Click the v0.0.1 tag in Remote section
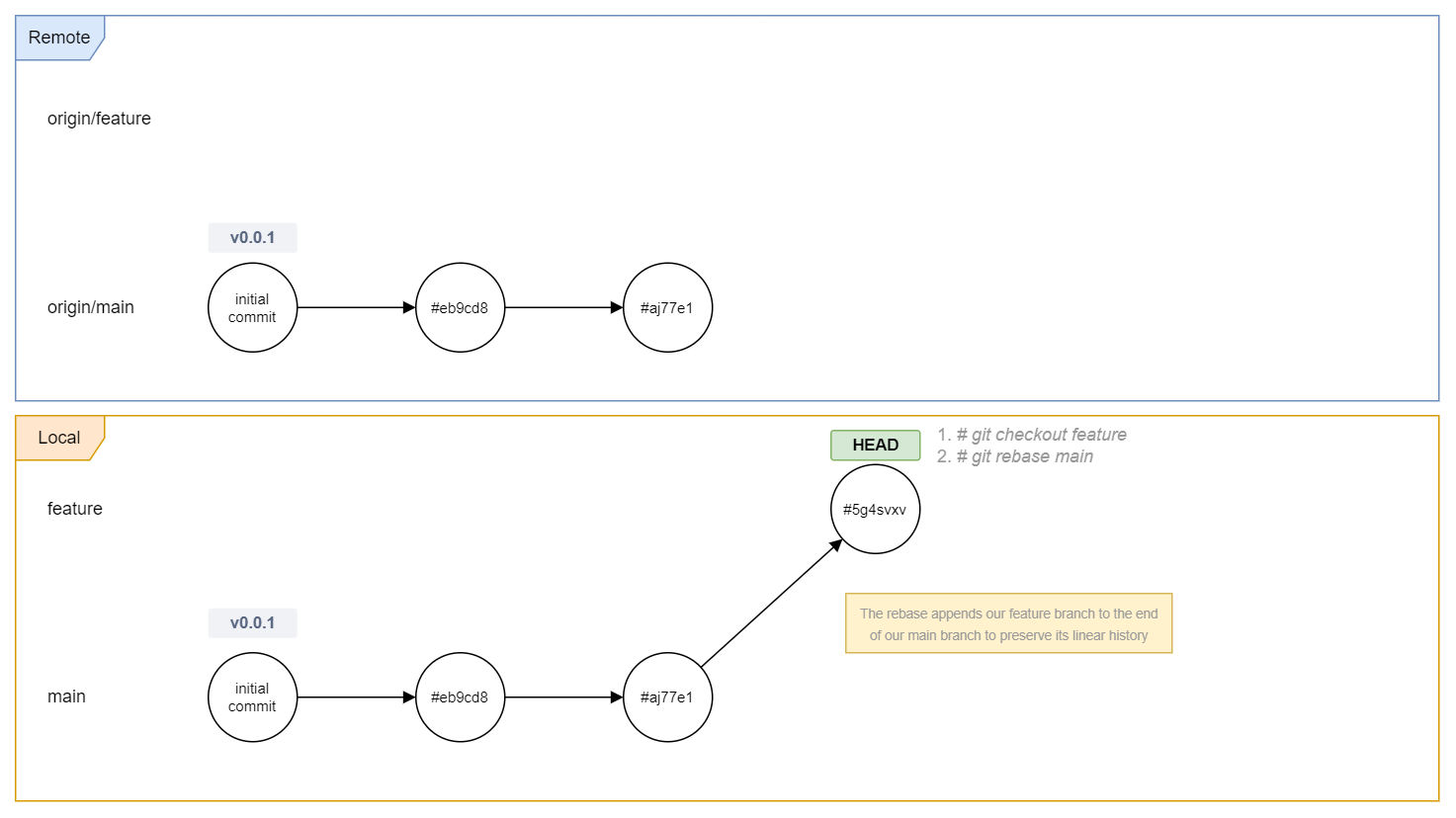The width and height of the screenshot is (1456, 818). [252, 238]
